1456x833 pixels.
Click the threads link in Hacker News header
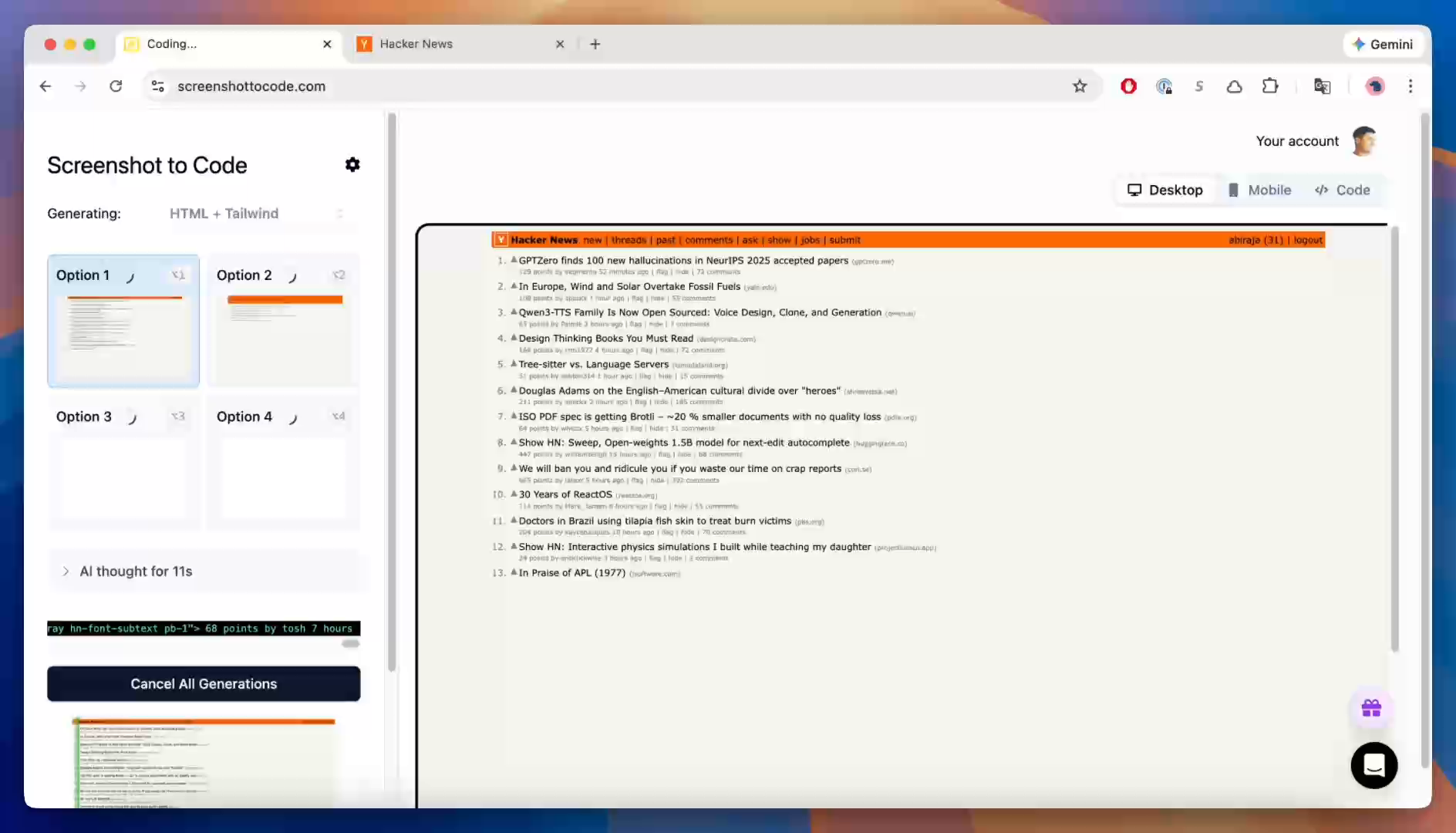point(629,240)
